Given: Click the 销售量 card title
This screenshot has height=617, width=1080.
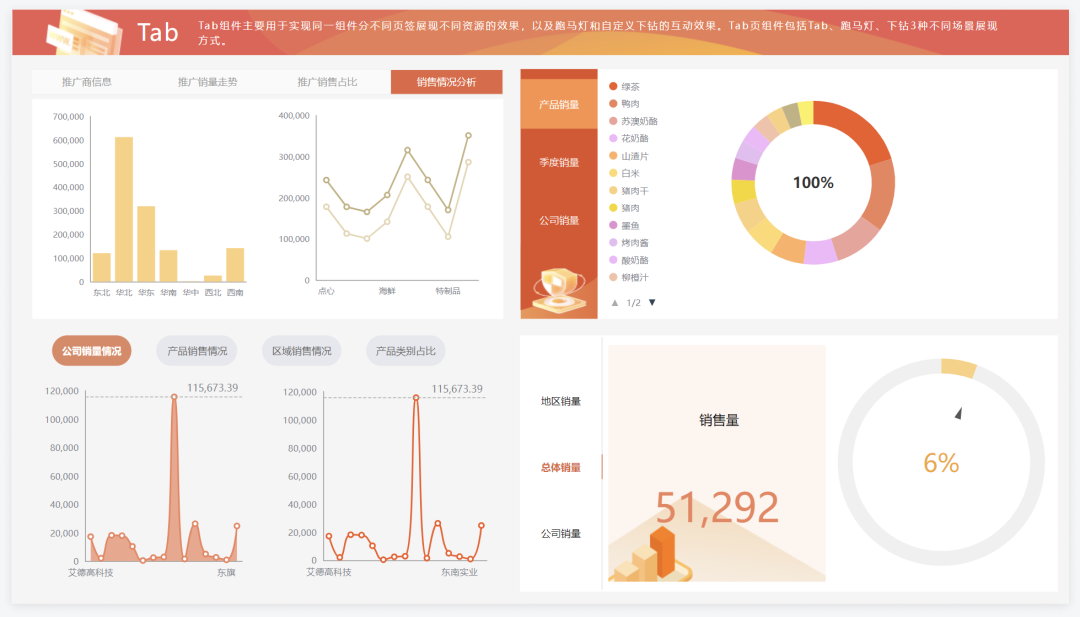Looking at the screenshot, I should click(719, 420).
